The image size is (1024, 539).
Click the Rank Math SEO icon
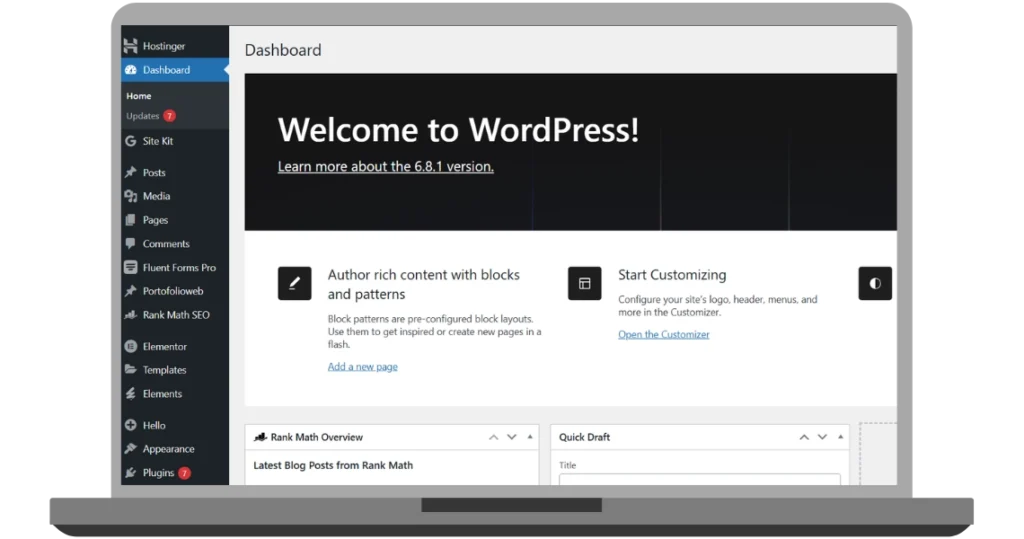(x=131, y=315)
